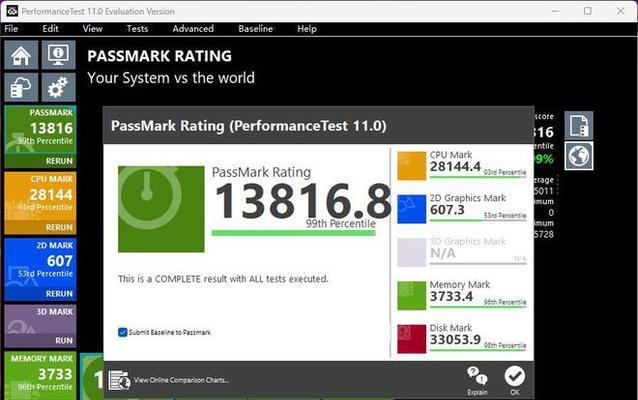The height and width of the screenshot is (400, 638).
Task: Click the 28144.4 CPU Mark value
Action: (455, 167)
